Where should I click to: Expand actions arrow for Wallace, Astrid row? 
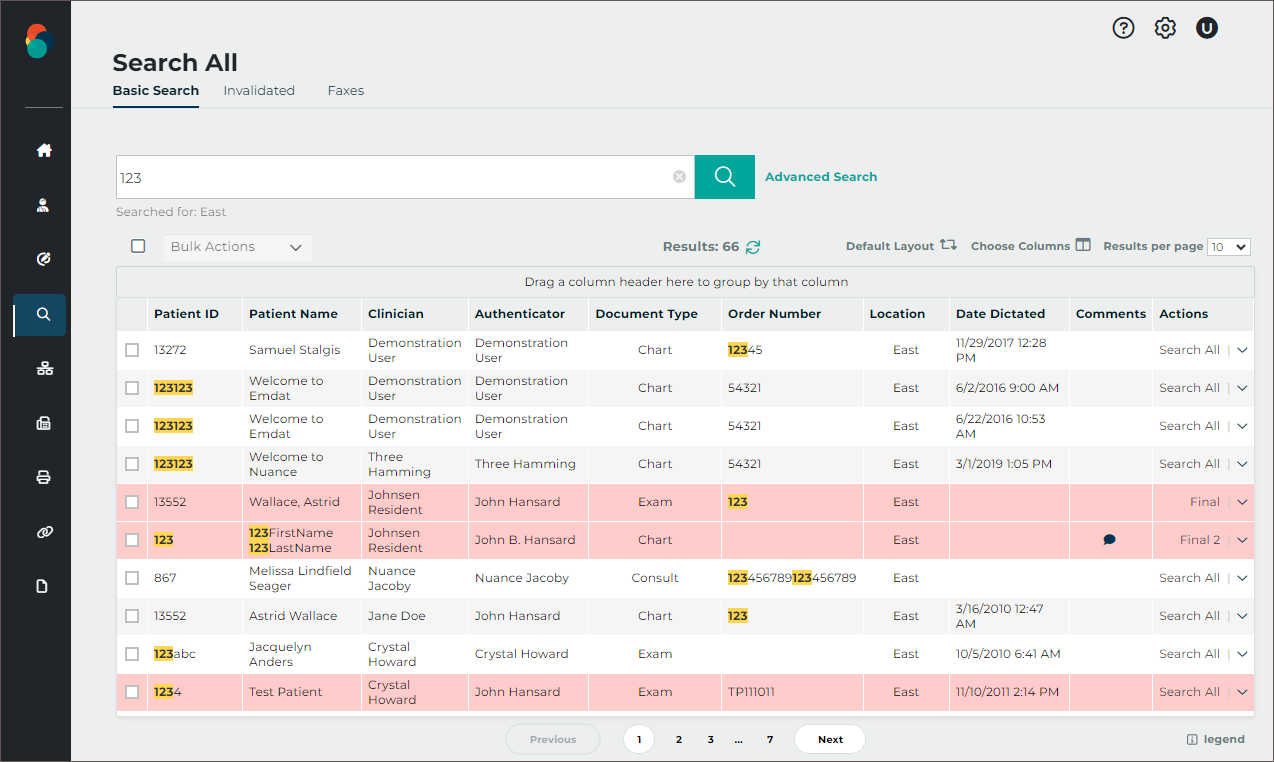[x=1242, y=502]
